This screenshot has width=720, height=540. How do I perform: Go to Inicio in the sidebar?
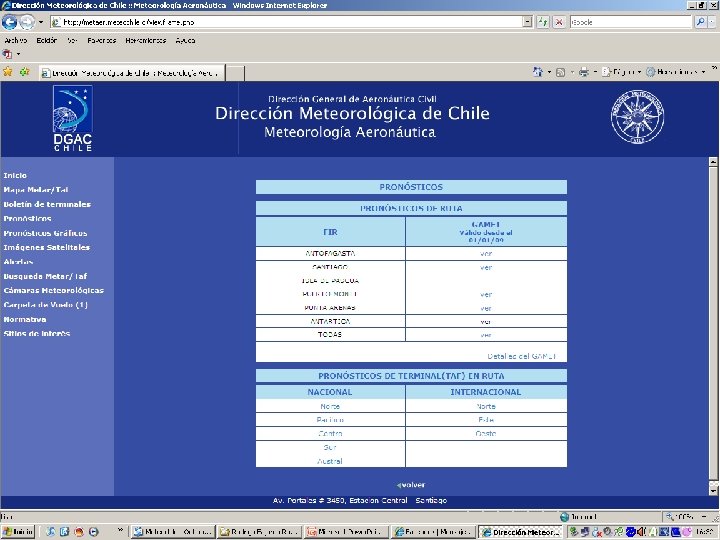(x=15, y=175)
